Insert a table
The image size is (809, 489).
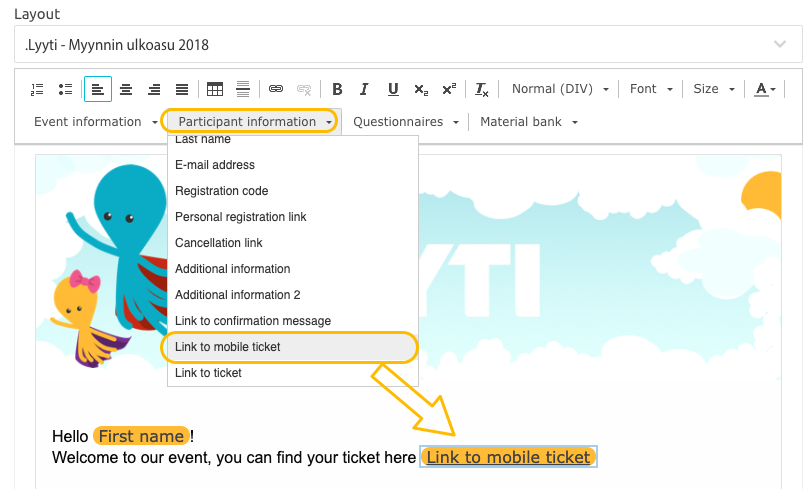click(215, 89)
